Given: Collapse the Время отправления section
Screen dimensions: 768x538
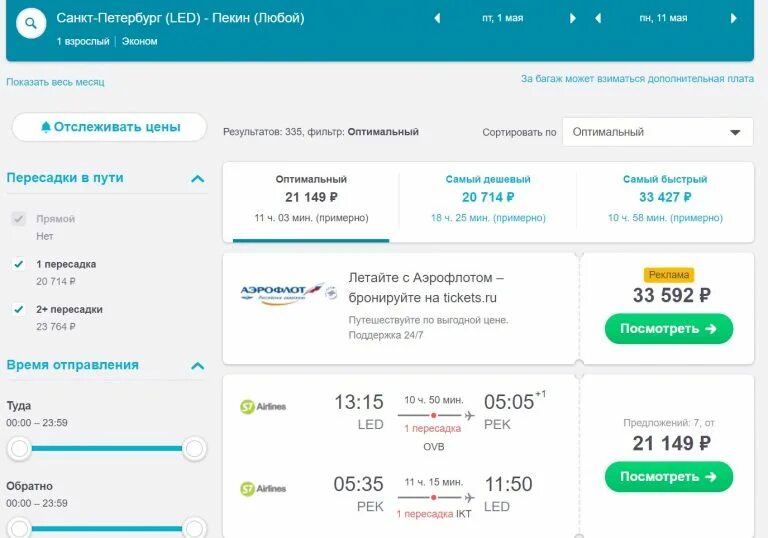Looking at the screenshot, I should [x=197, y=367].
